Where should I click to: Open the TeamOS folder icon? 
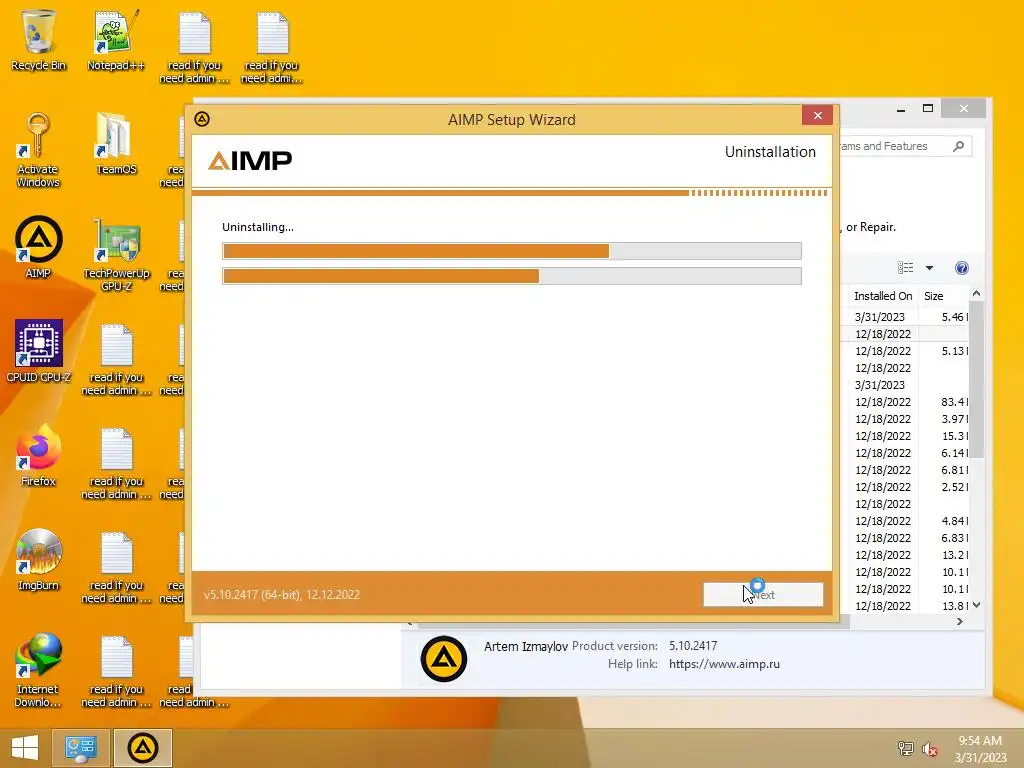116,144
